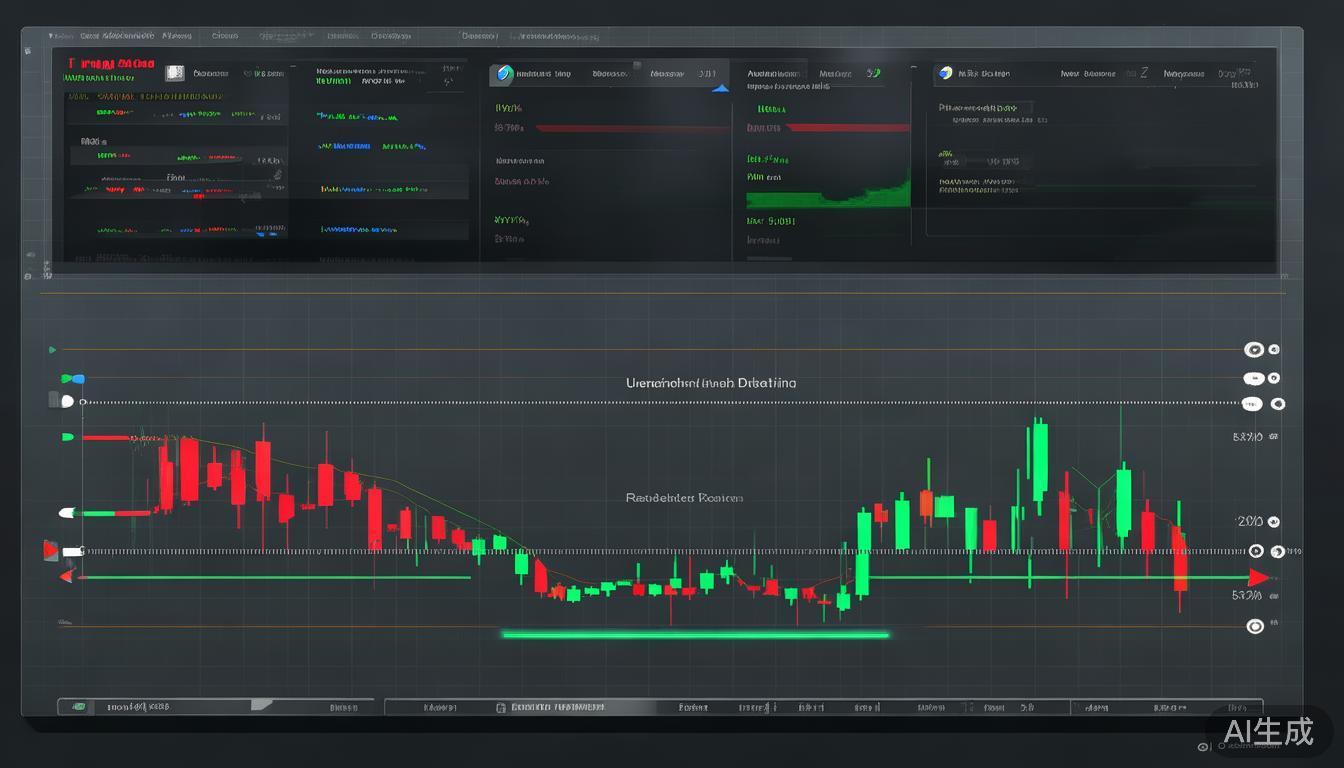Open the chart grid icon beside the red panel title
This screenshot has height=768, width=1344.
click(175, 74)
